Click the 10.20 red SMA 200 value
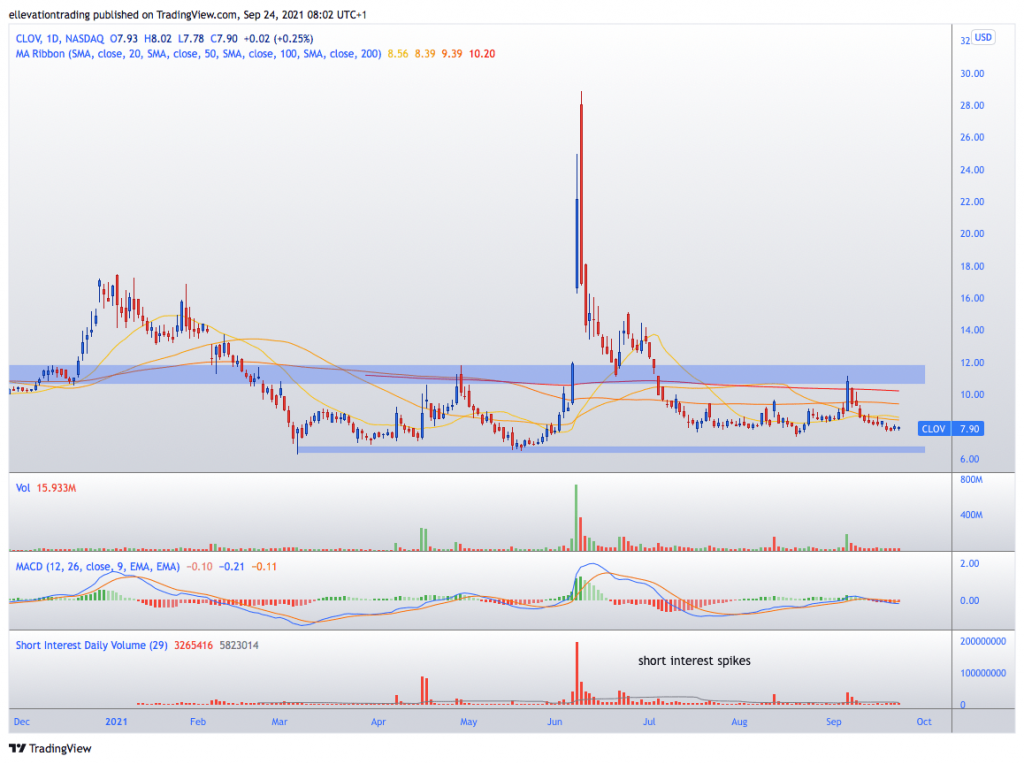This screenshot has height=764, width=1024. [482, 54]
